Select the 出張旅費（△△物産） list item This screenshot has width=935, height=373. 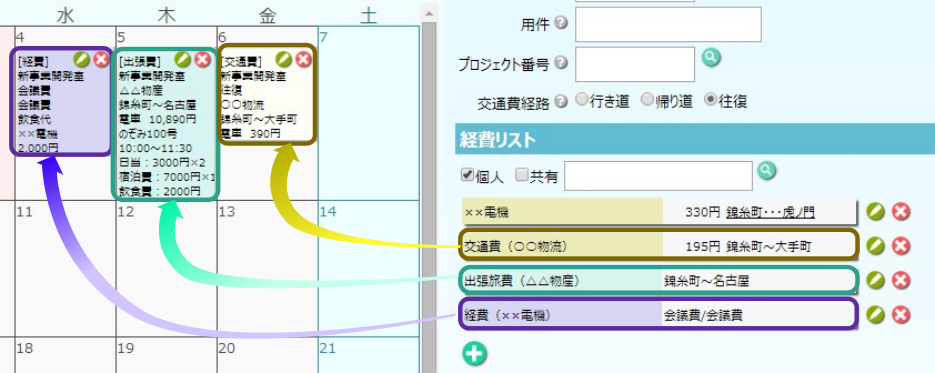658,280
